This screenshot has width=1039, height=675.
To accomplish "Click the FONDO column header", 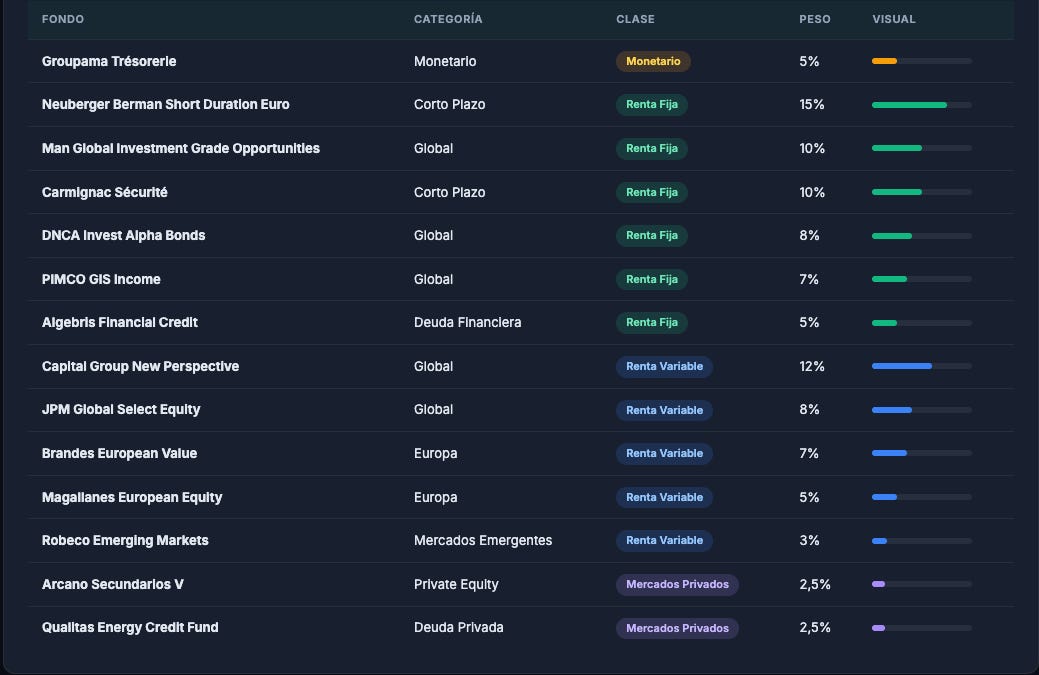I will [63, 19].
